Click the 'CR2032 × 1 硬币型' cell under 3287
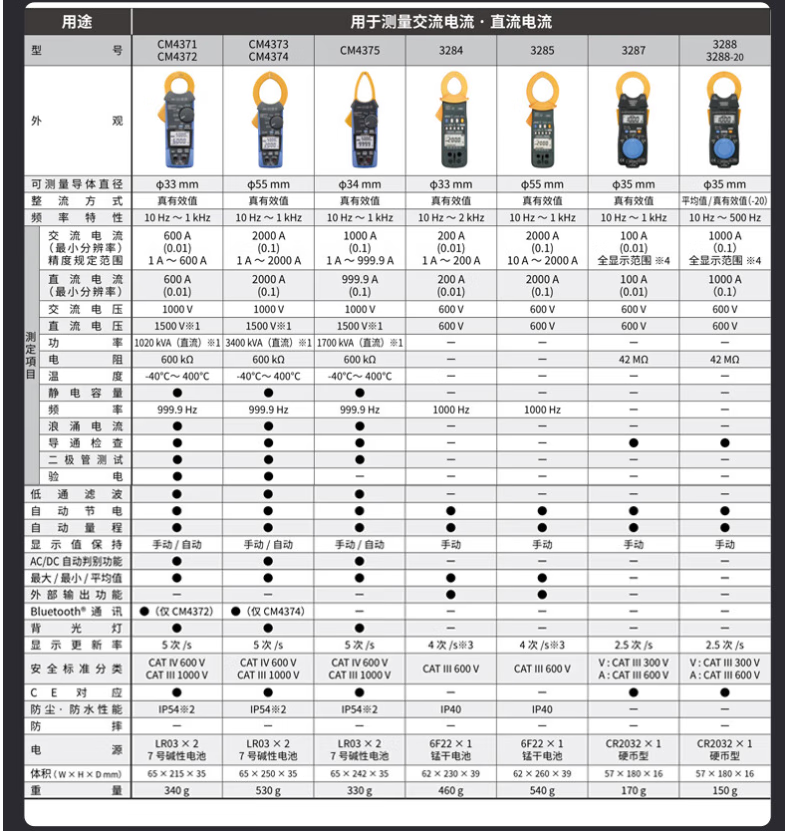Screen dimensions: 785x831 tap(633, 749)
